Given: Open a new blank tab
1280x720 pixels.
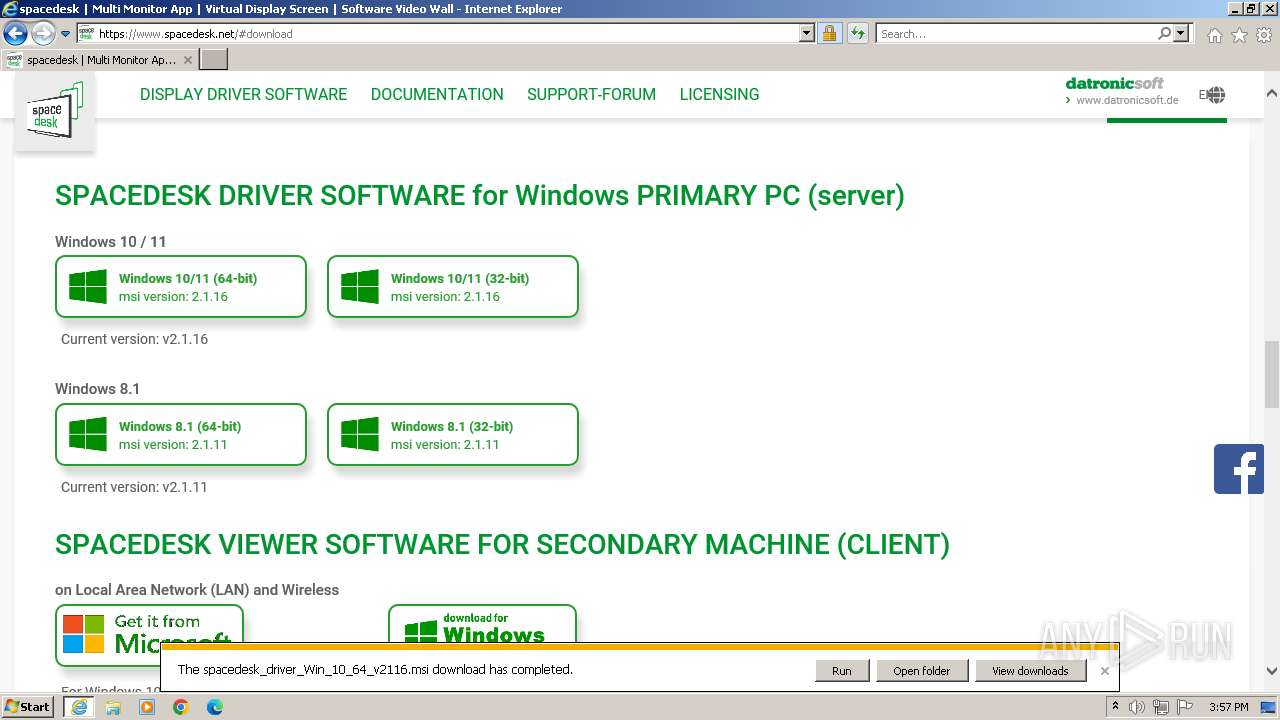Looking at the screenshot, I should point(214,60).
